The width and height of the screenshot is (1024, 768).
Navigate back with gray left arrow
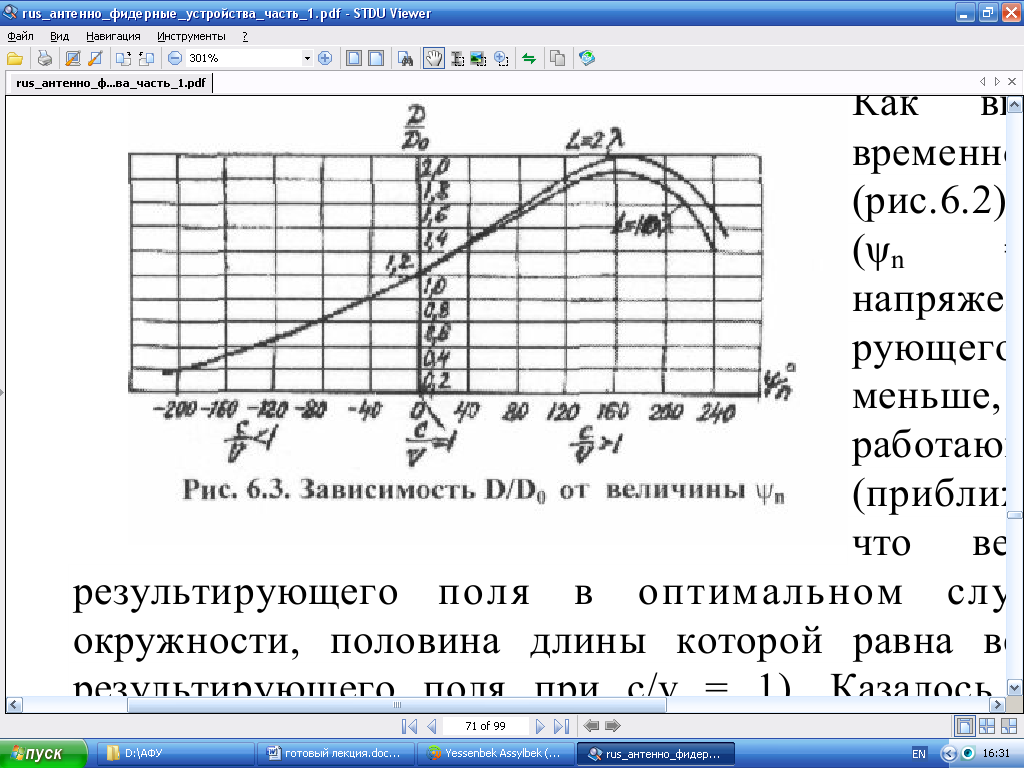pos(591,726)
